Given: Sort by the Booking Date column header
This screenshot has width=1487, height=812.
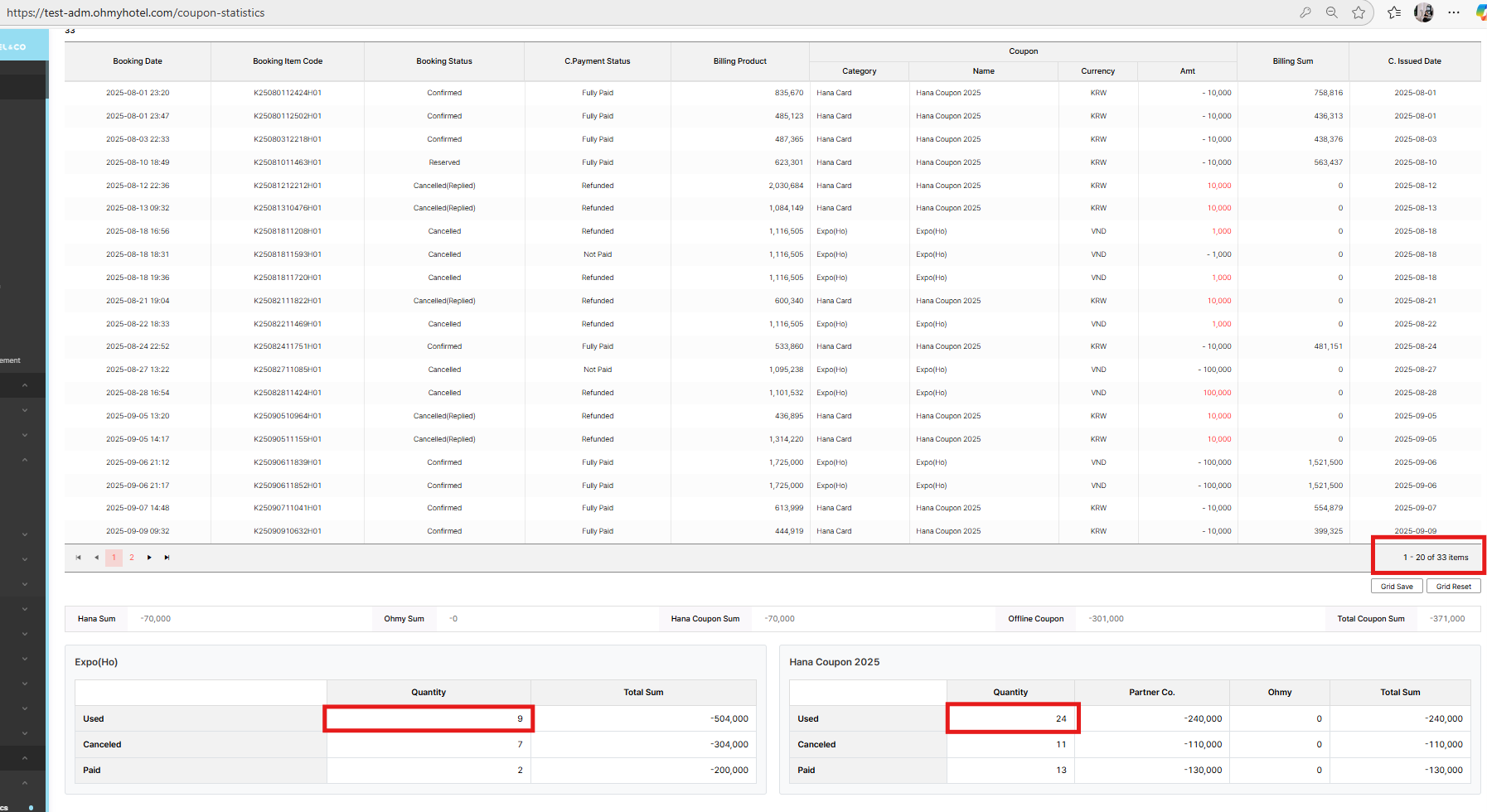Looking at the screenshot, I should [138, 61].
